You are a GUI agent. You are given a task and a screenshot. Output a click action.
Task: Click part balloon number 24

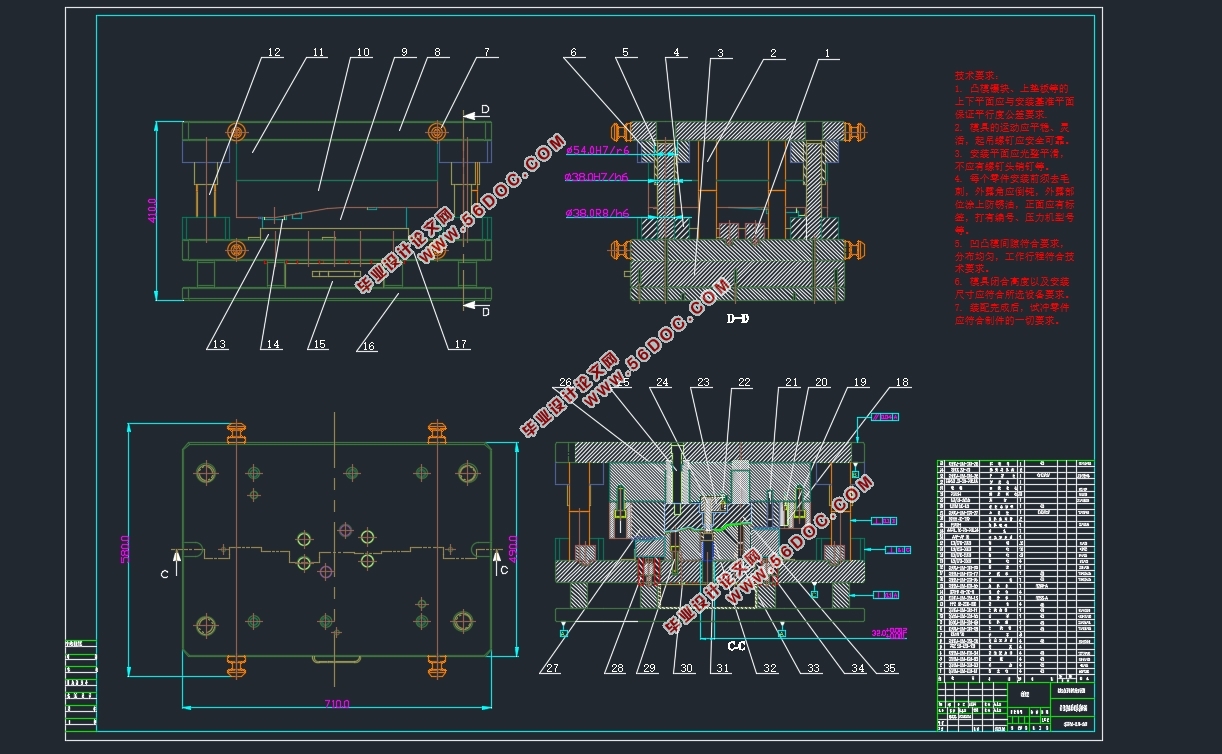pyautogui.click(x=662, y=382)
